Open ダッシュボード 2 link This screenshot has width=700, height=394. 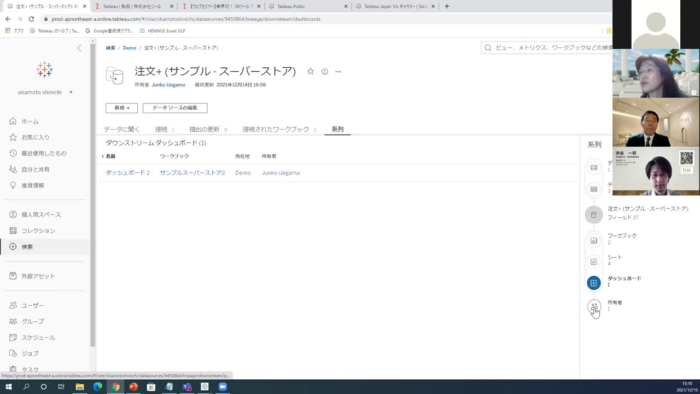click(x=128, y=173)
